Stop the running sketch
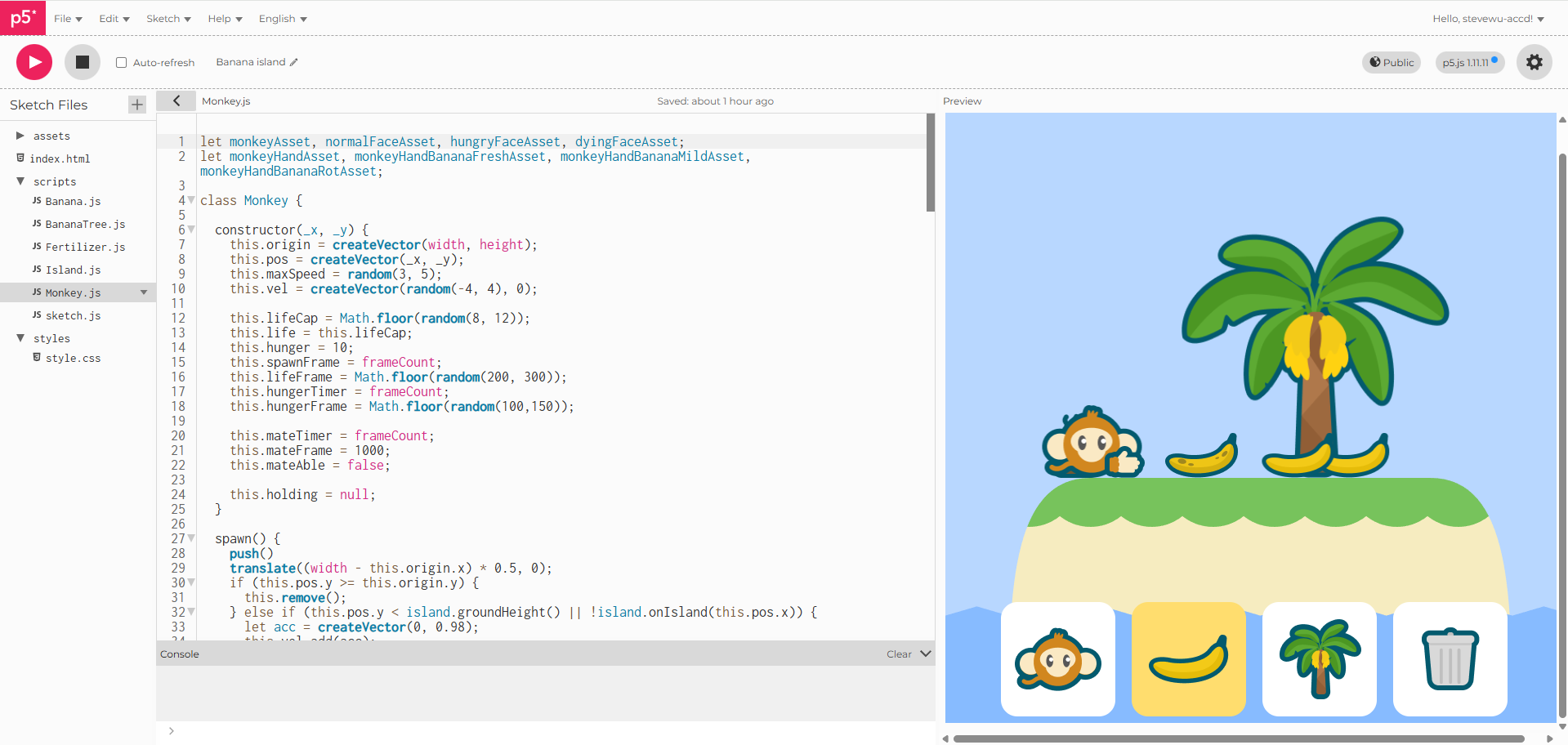The image size is (1568, 745). click(x=83, y=62)
